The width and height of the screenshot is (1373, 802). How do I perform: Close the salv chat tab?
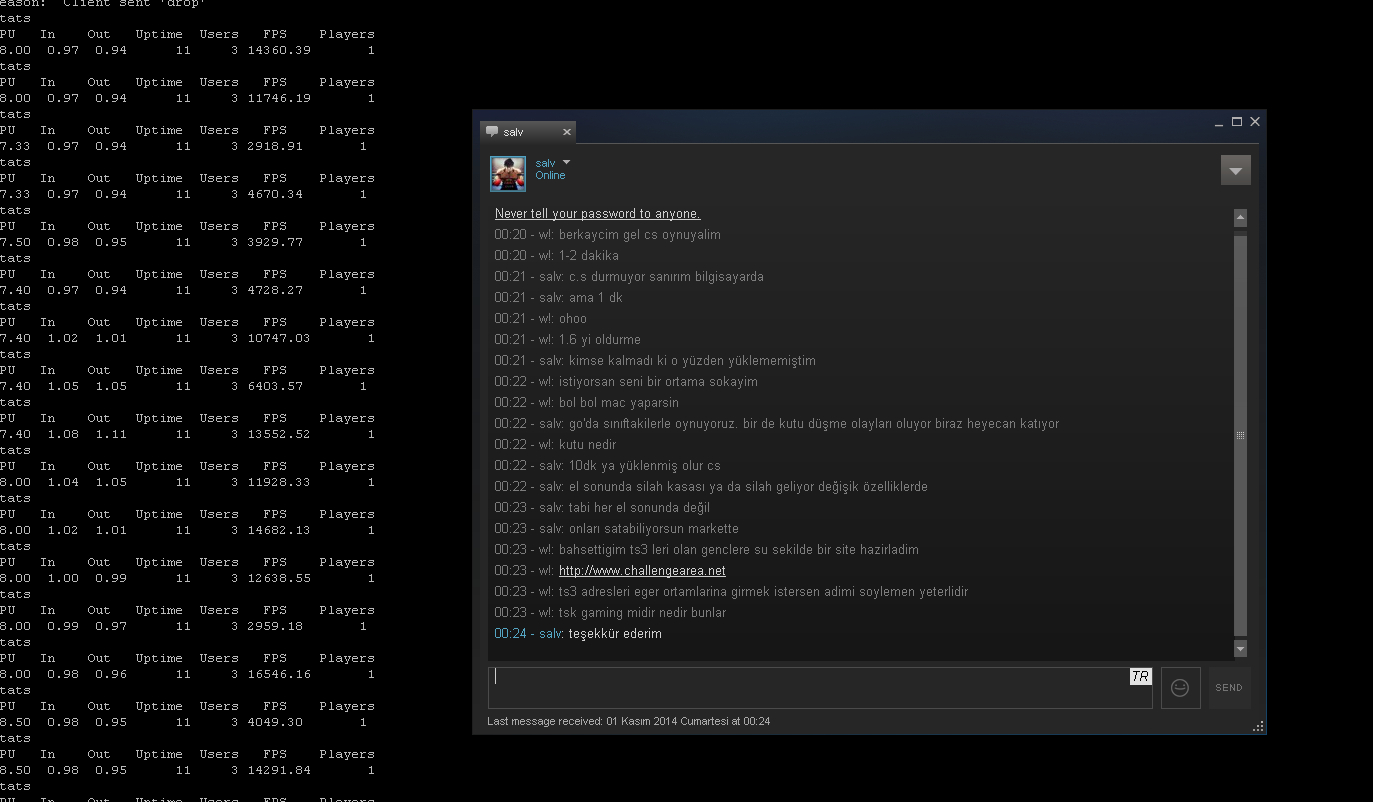[x=567, y=132]
